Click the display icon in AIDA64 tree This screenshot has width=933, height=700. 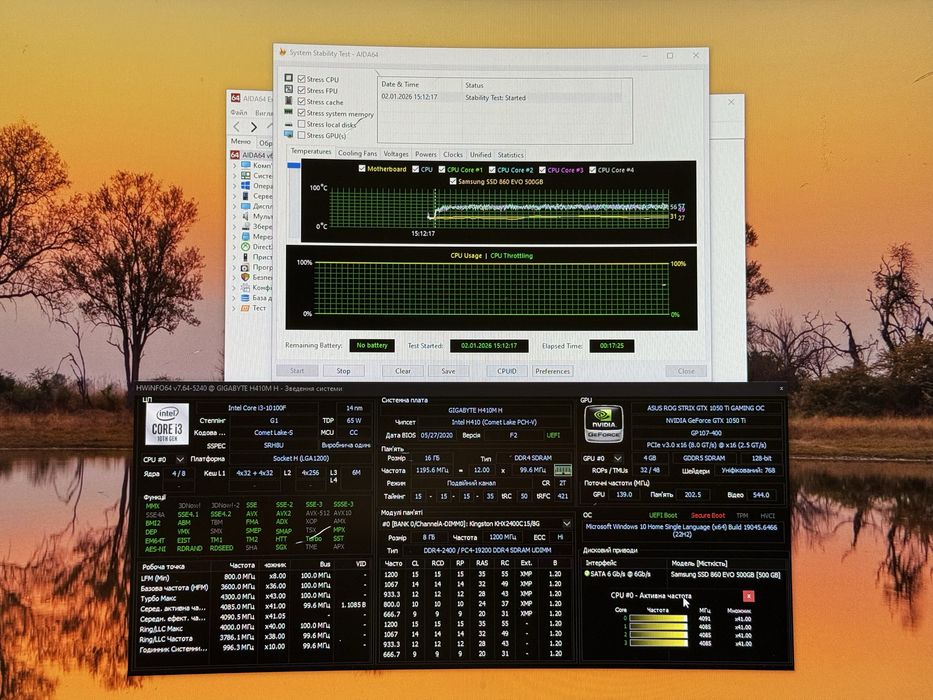246,206
